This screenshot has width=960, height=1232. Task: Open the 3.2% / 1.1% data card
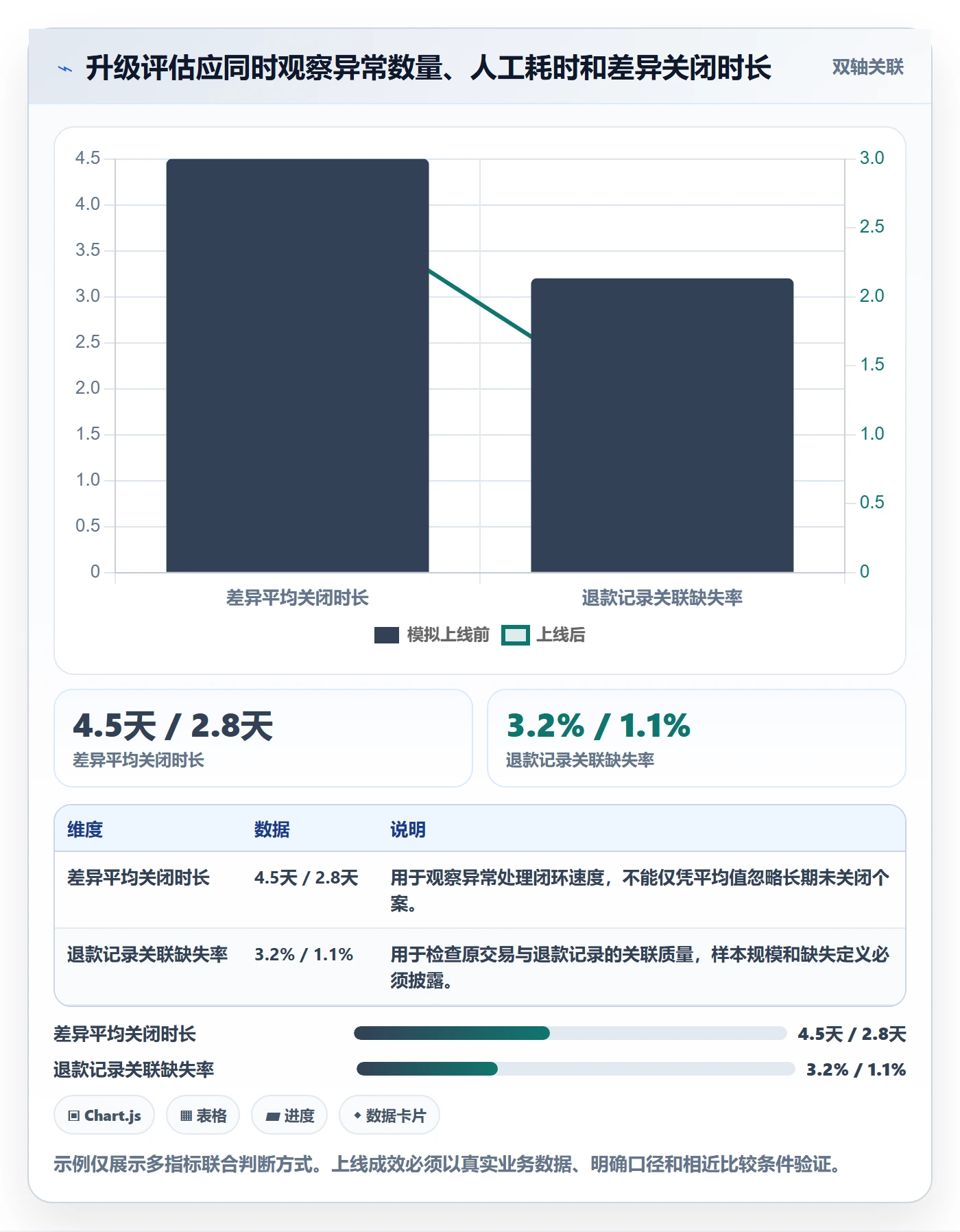pyautogui.click(x=697, y=738)
